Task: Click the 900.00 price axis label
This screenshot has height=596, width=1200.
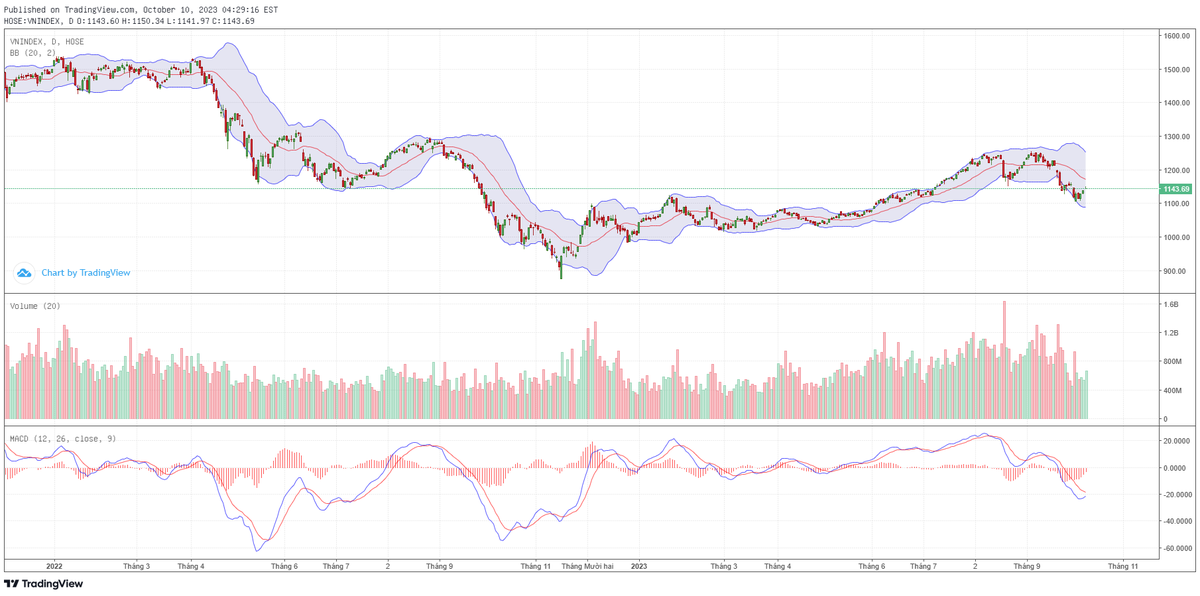Action: 1175,271
